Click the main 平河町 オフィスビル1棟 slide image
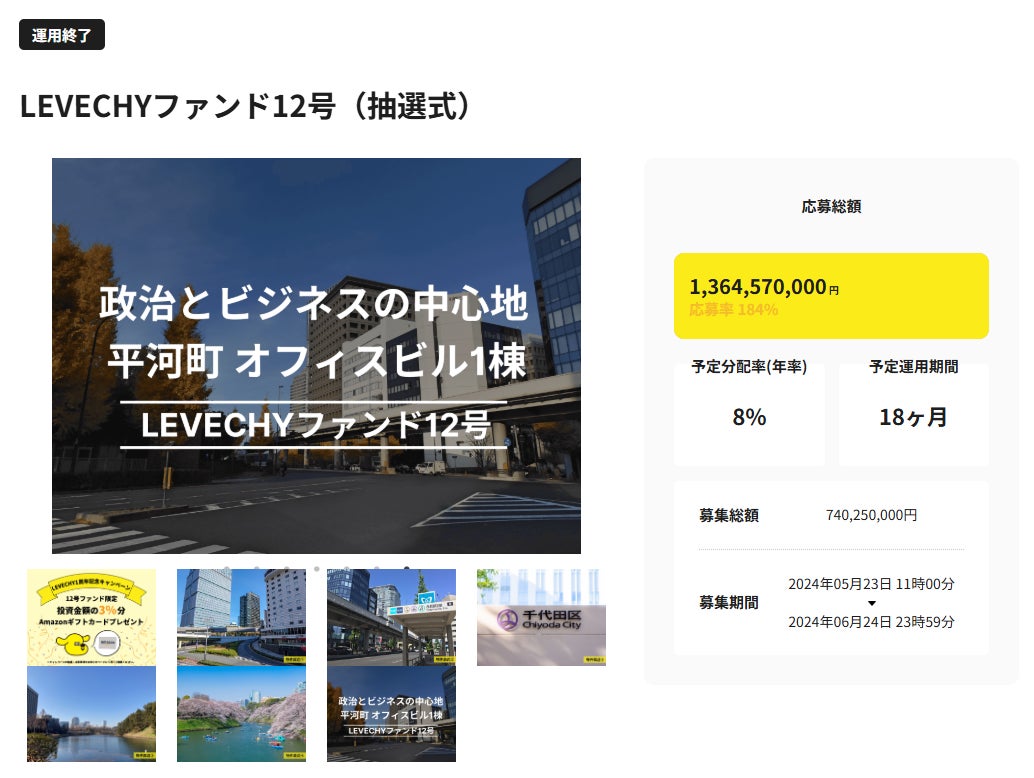 (x=317, y=356)
